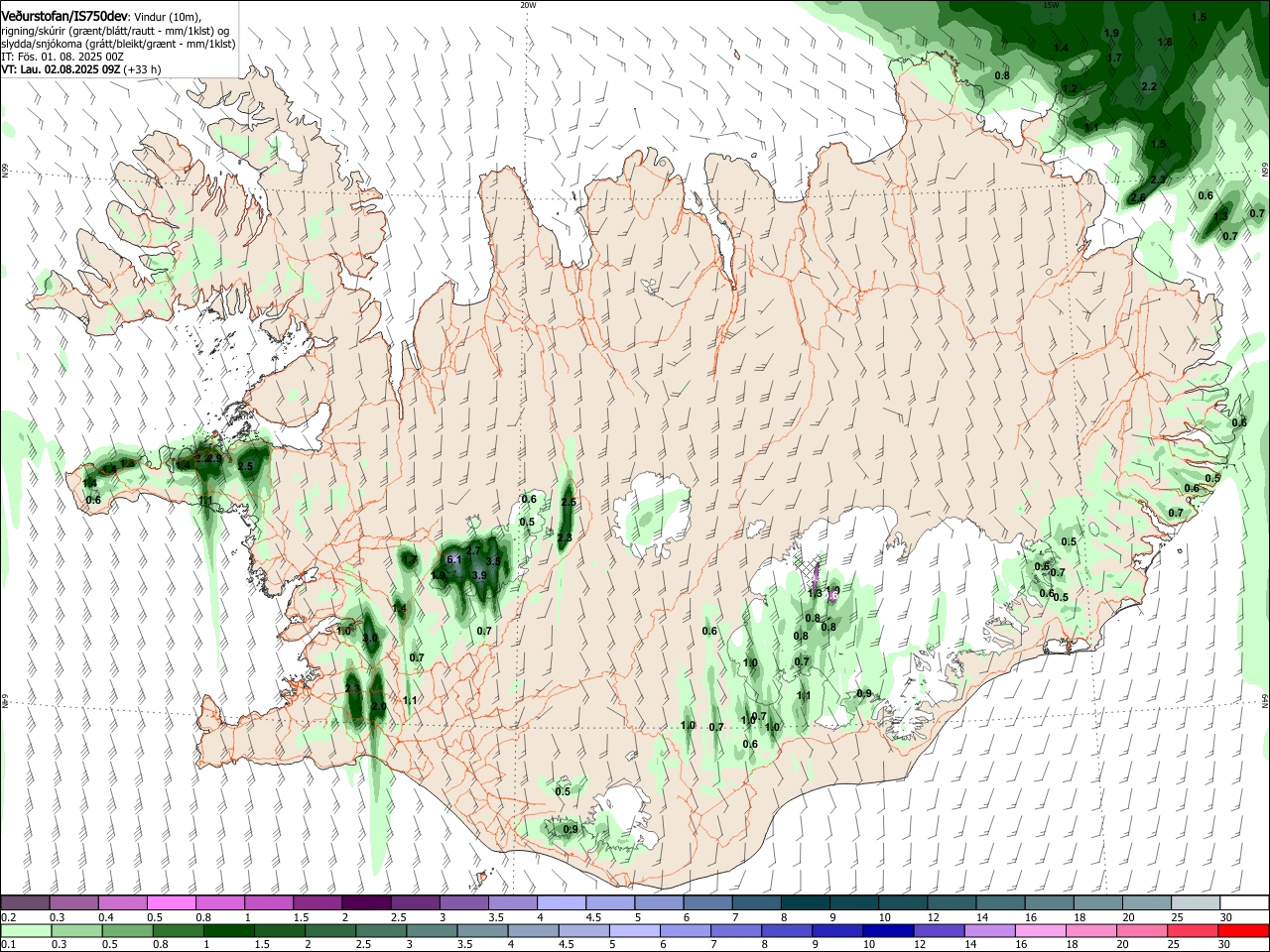Click the "1.8" value in the northeast rain band
Viewport: 1270px width, 952px height.
click(1165, 42)
